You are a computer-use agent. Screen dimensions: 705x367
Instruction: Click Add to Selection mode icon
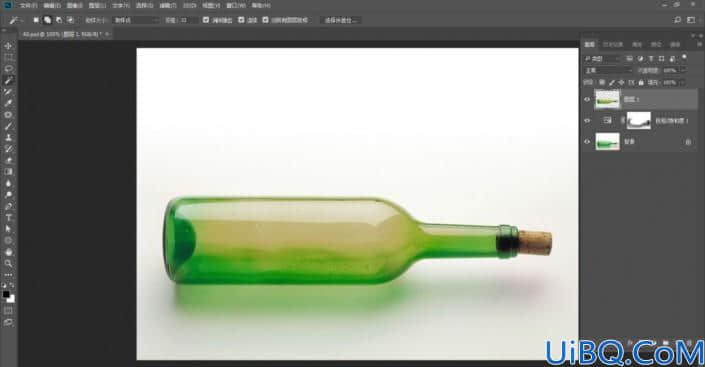coord(47,20)
